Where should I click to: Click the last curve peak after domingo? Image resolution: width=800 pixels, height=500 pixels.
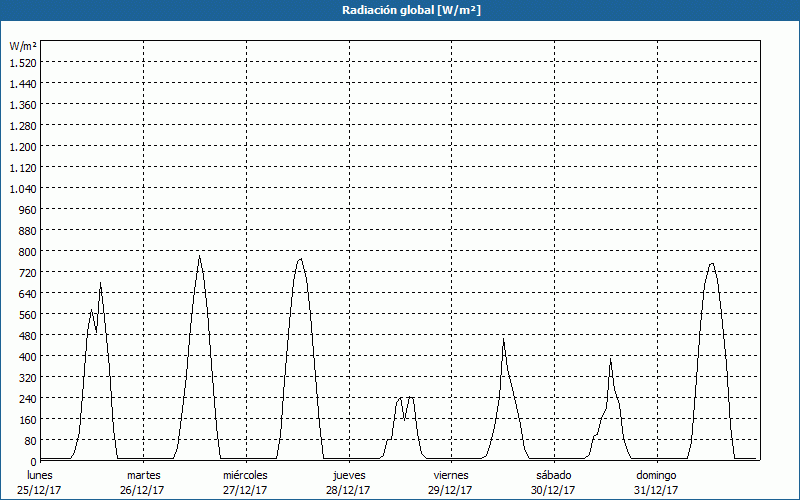(x=711, y=263)
